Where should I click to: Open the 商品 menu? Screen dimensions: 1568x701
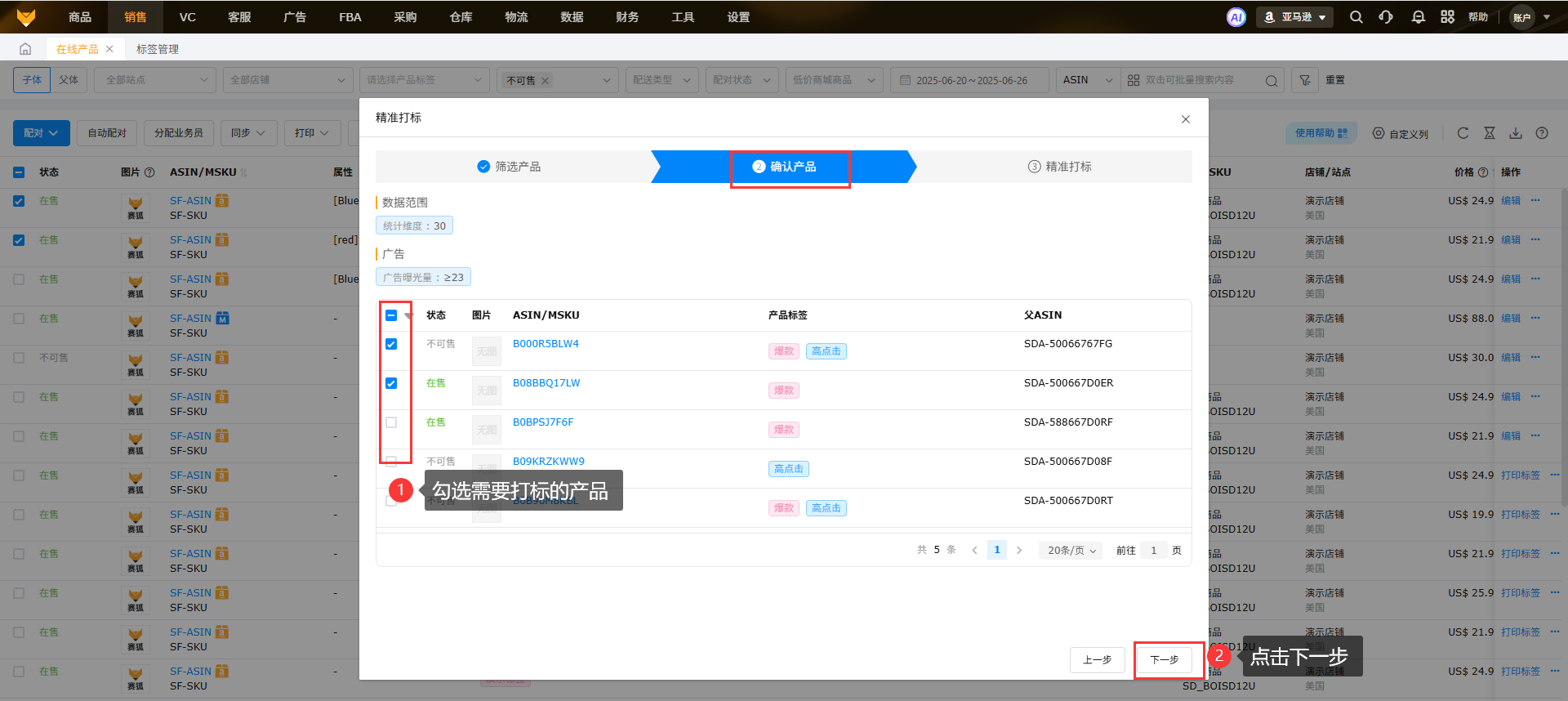click(80, 17)
